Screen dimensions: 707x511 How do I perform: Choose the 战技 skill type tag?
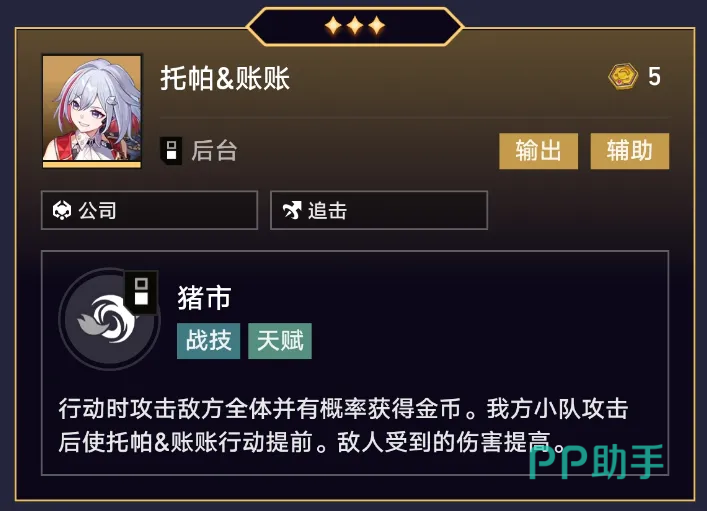point(208,341)
